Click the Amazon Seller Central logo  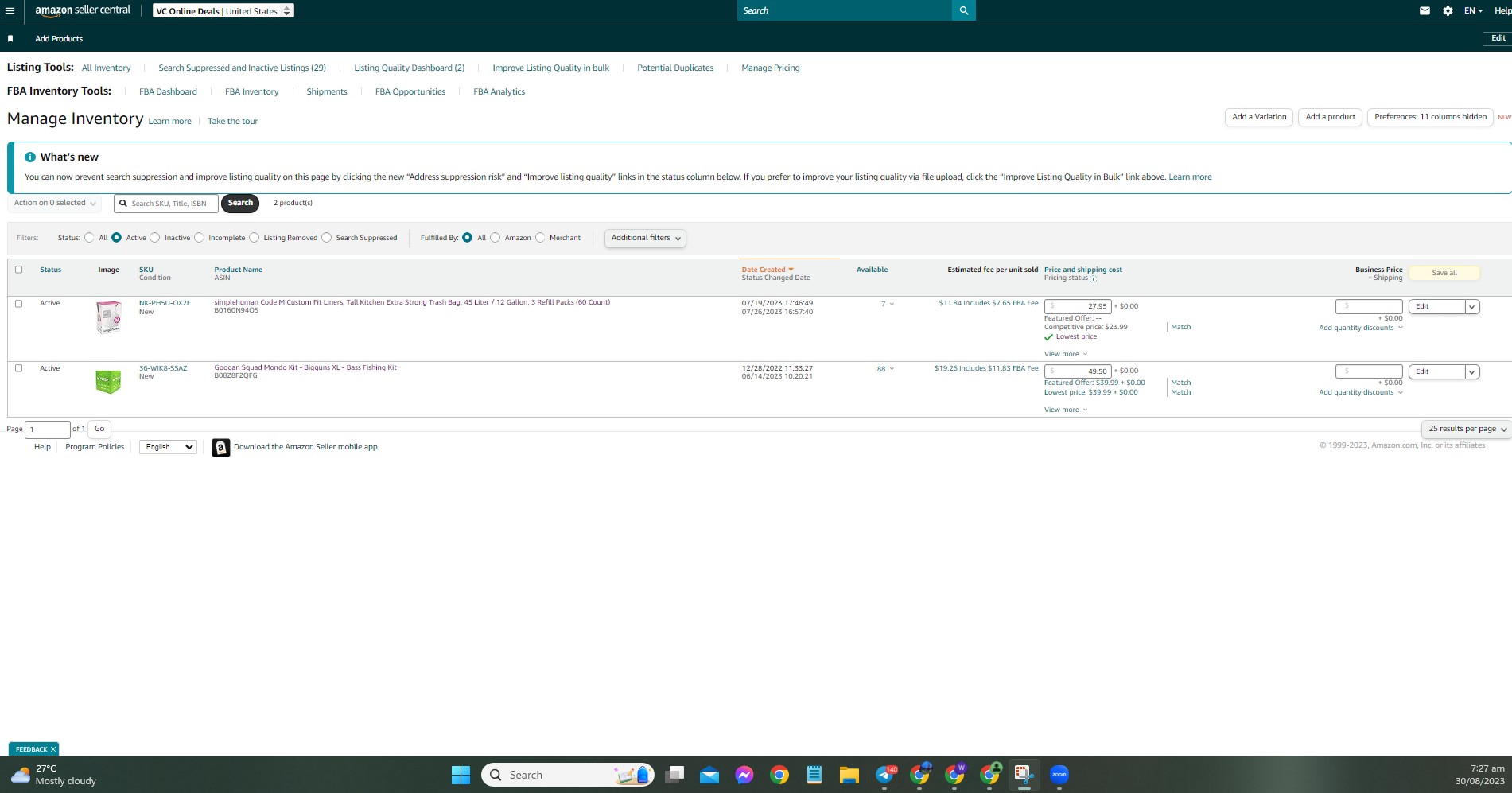point(83,10)
